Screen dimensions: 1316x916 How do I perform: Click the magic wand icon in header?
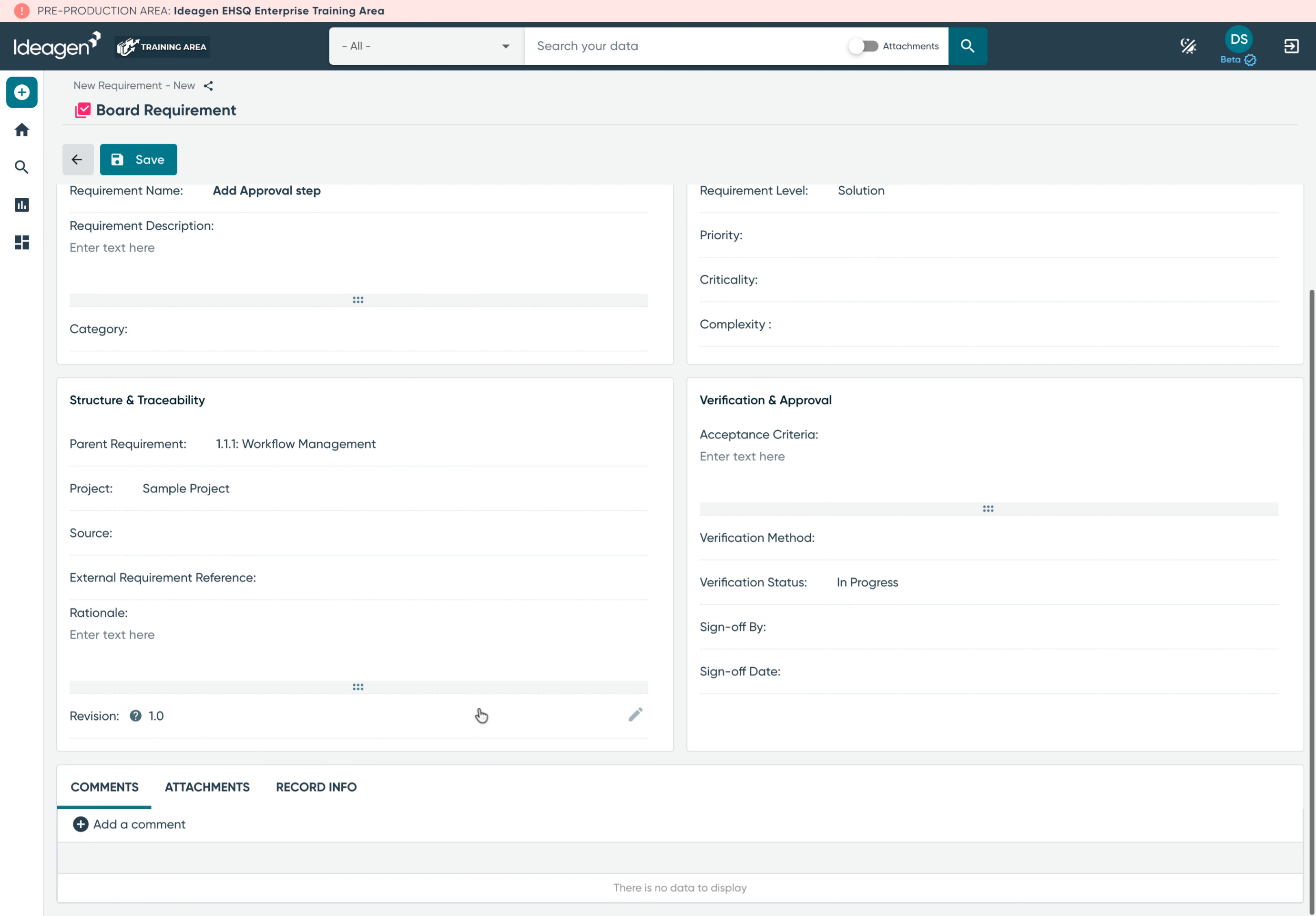[1188, 46]
